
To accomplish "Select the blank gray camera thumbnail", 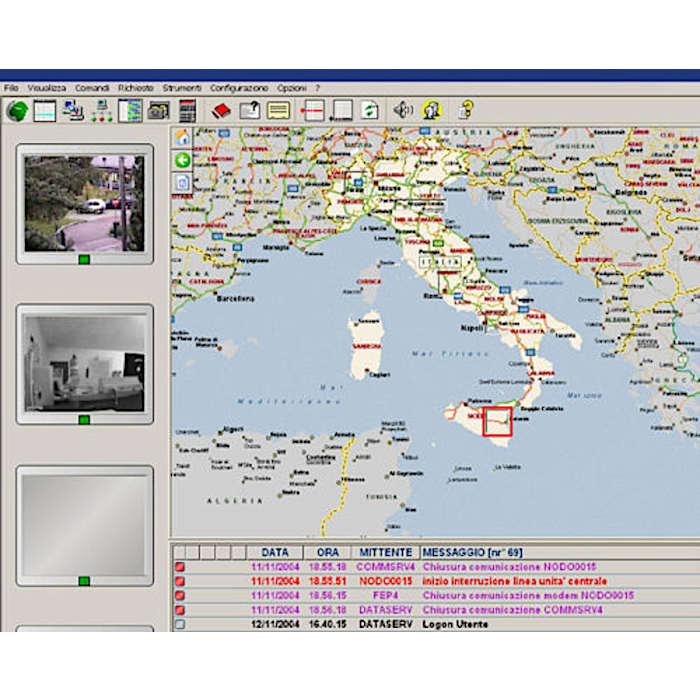I will tap(84, 525).
